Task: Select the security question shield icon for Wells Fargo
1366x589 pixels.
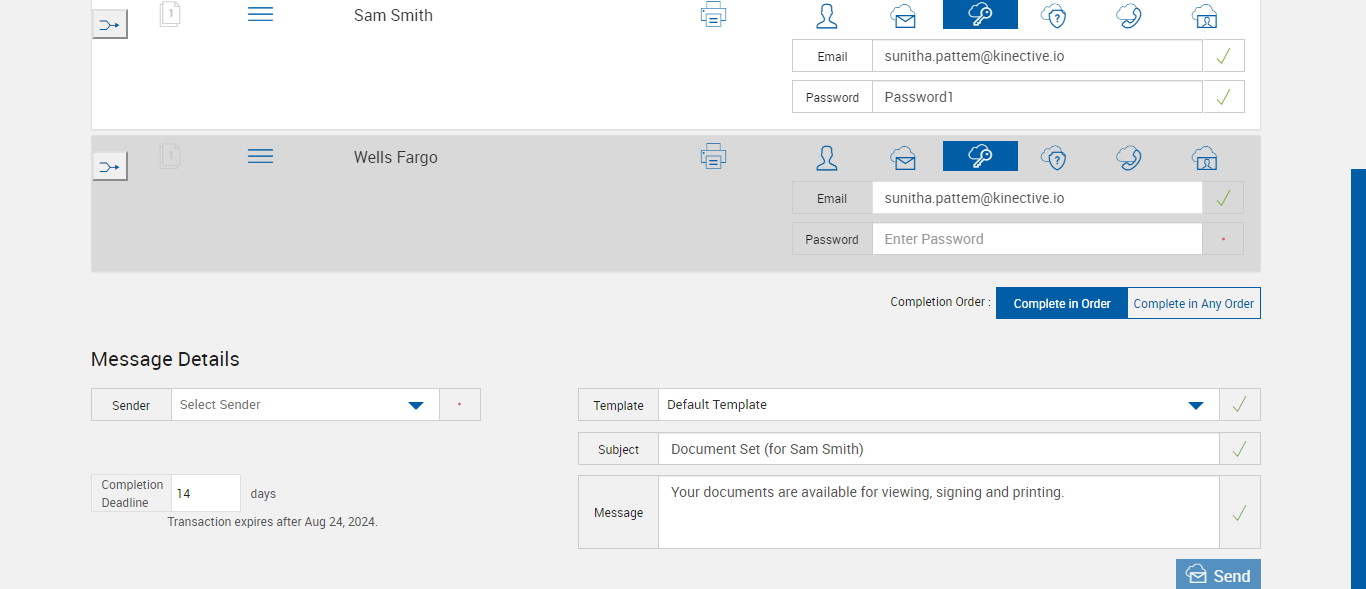Action: 1053,157
